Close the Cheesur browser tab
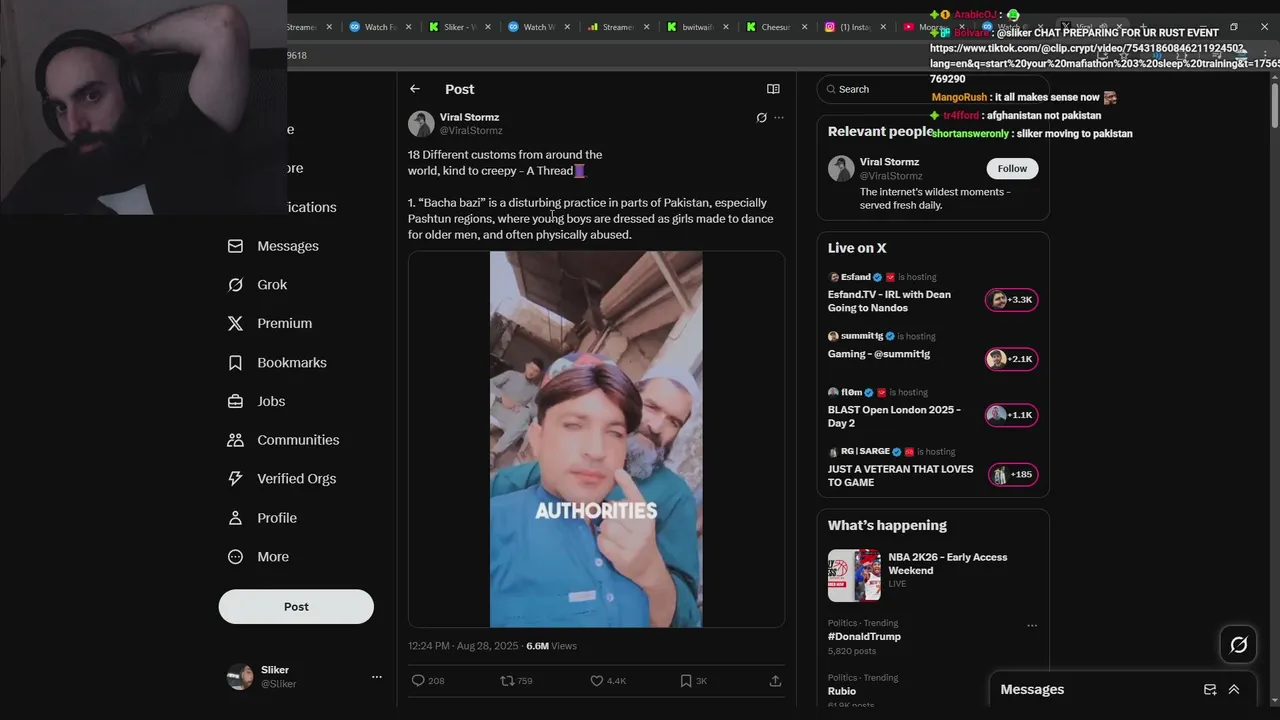The width and height of the screenshot is (1280, 720). pos(804,27)
